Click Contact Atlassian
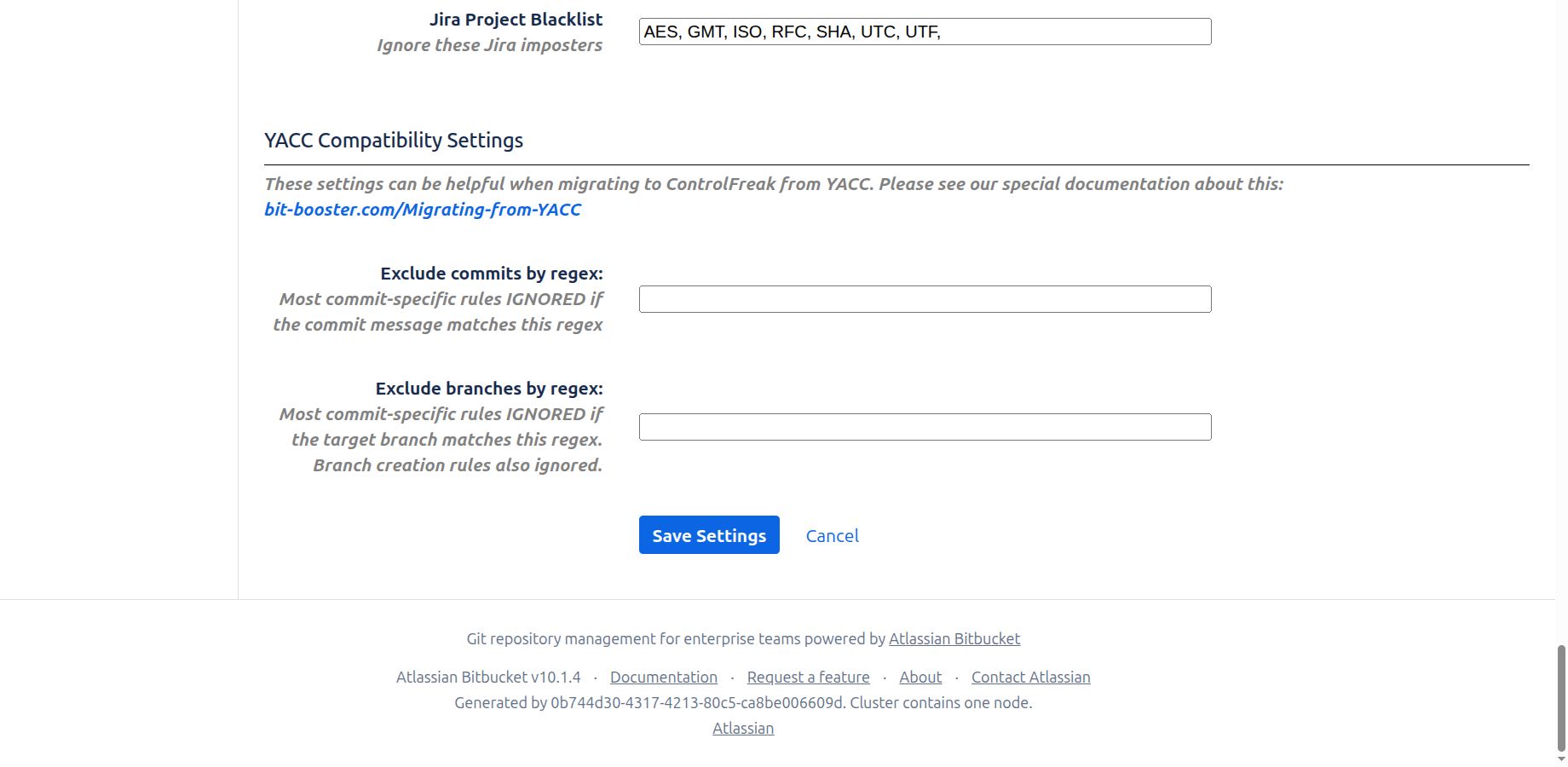The height and width of the screenshot is (767, 1568). point(1030,677)
